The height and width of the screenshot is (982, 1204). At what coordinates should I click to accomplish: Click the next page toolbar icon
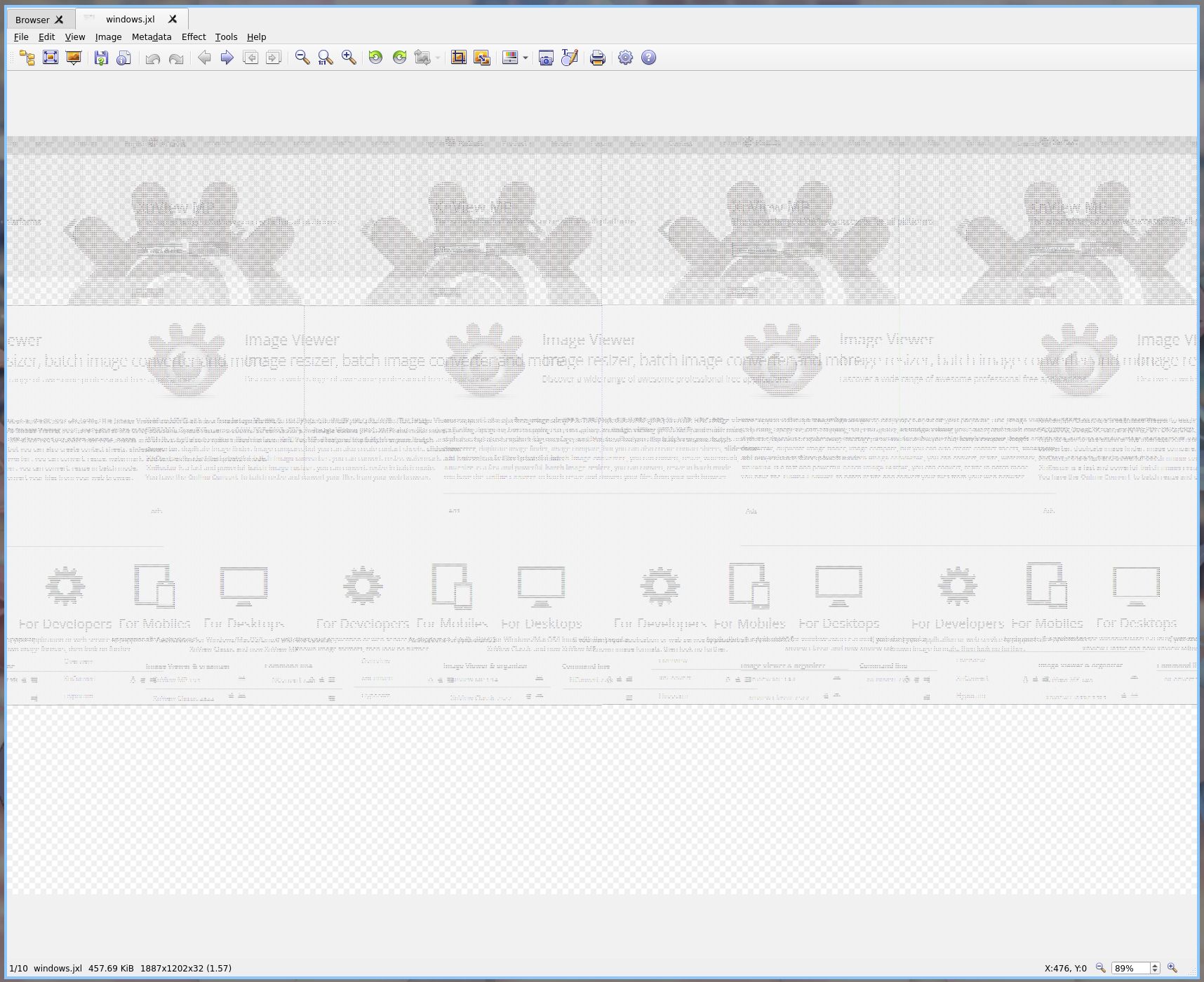(273, 58)
